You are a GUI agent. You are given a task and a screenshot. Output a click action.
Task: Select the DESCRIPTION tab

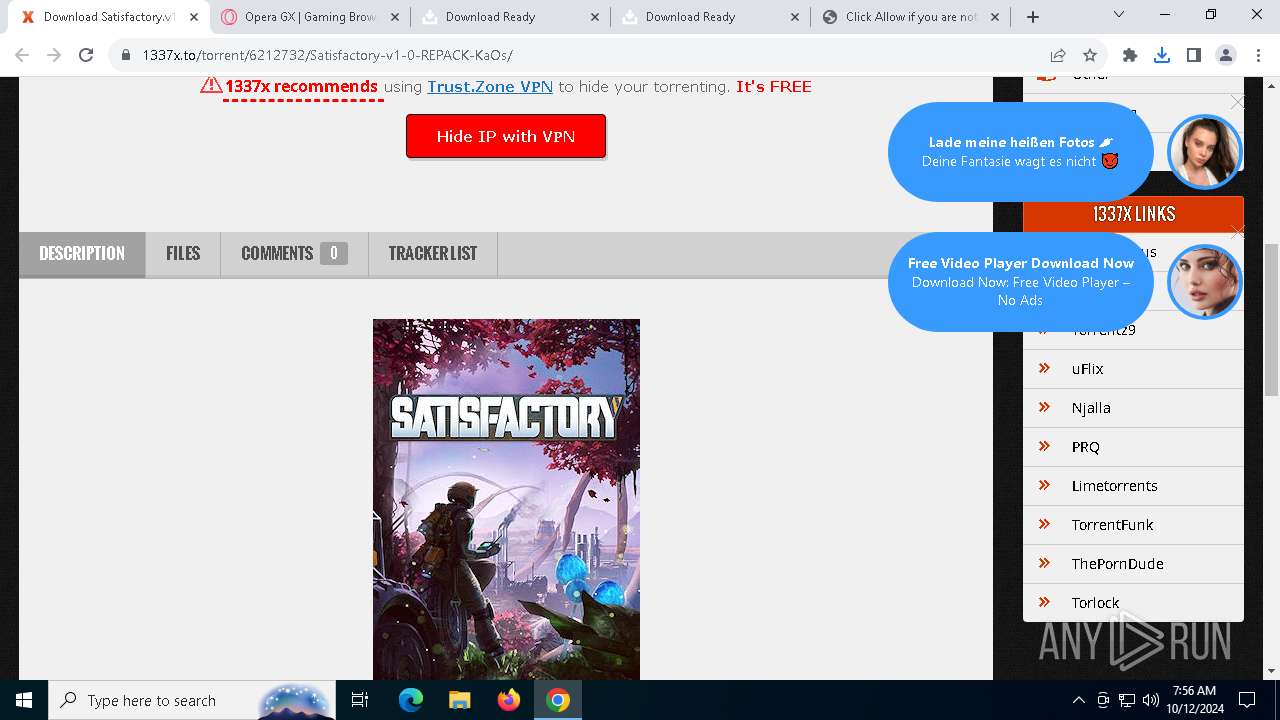click(82, 254)
